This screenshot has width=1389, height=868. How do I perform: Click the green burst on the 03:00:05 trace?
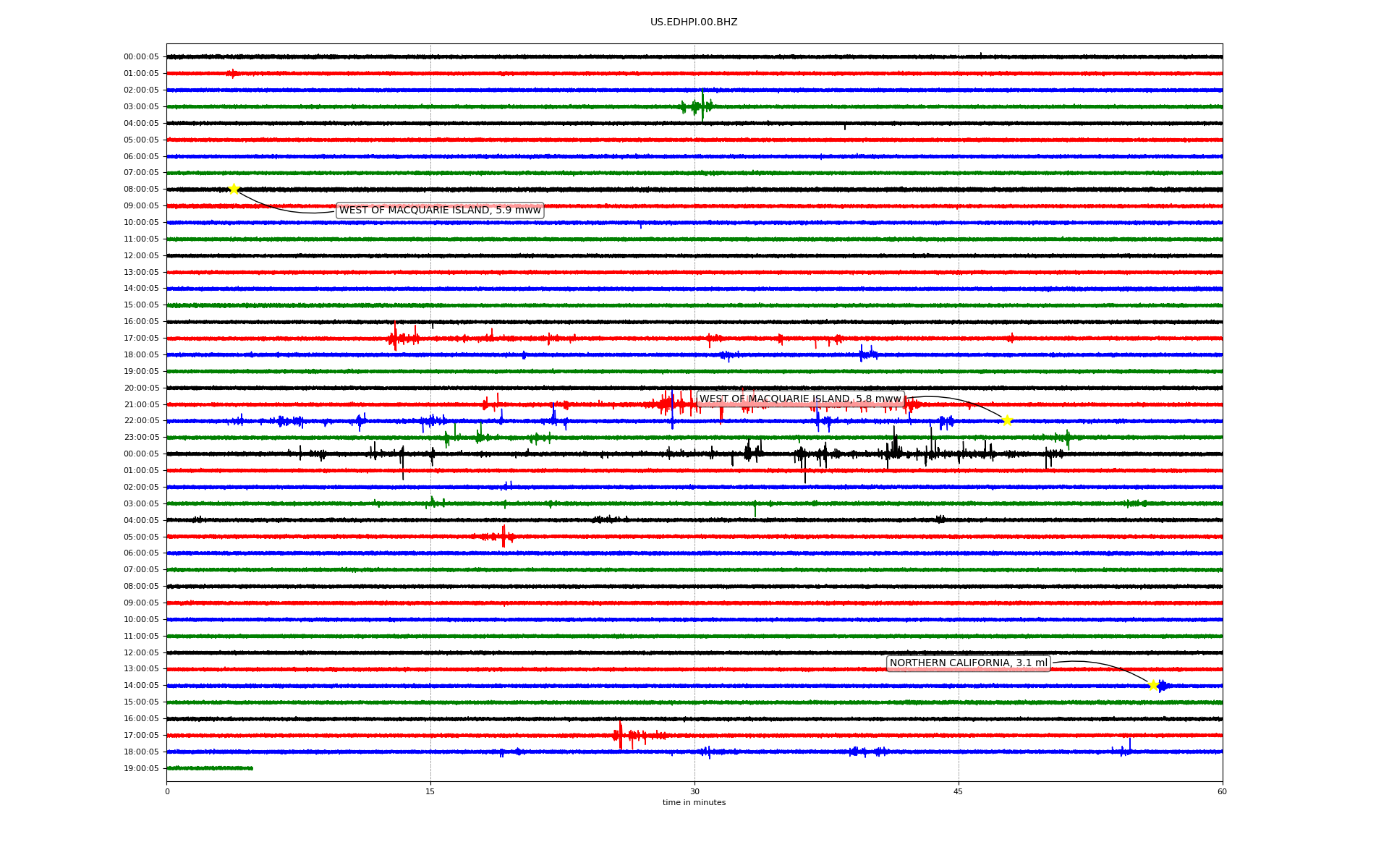pyautogui.click(x=697, y=106)
